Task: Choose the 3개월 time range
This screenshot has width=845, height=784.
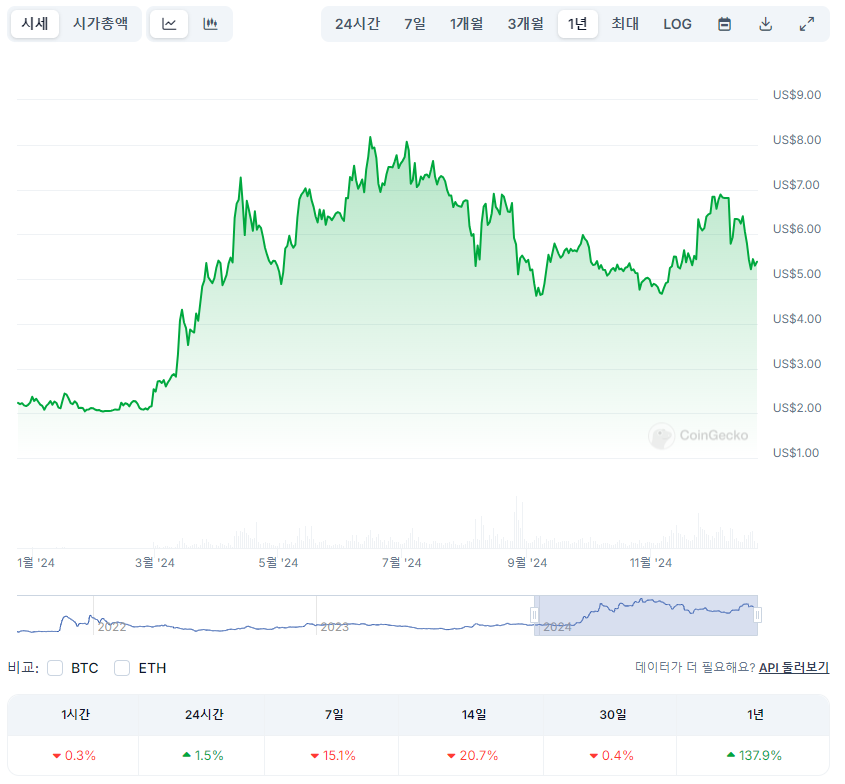Action: 525,24
